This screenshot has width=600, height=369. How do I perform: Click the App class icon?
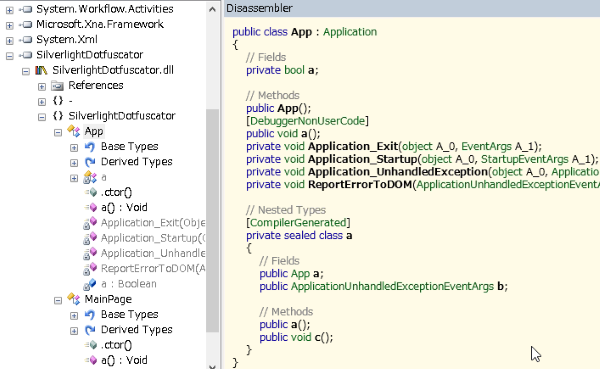pyautogui.click(x=73, y=131)
